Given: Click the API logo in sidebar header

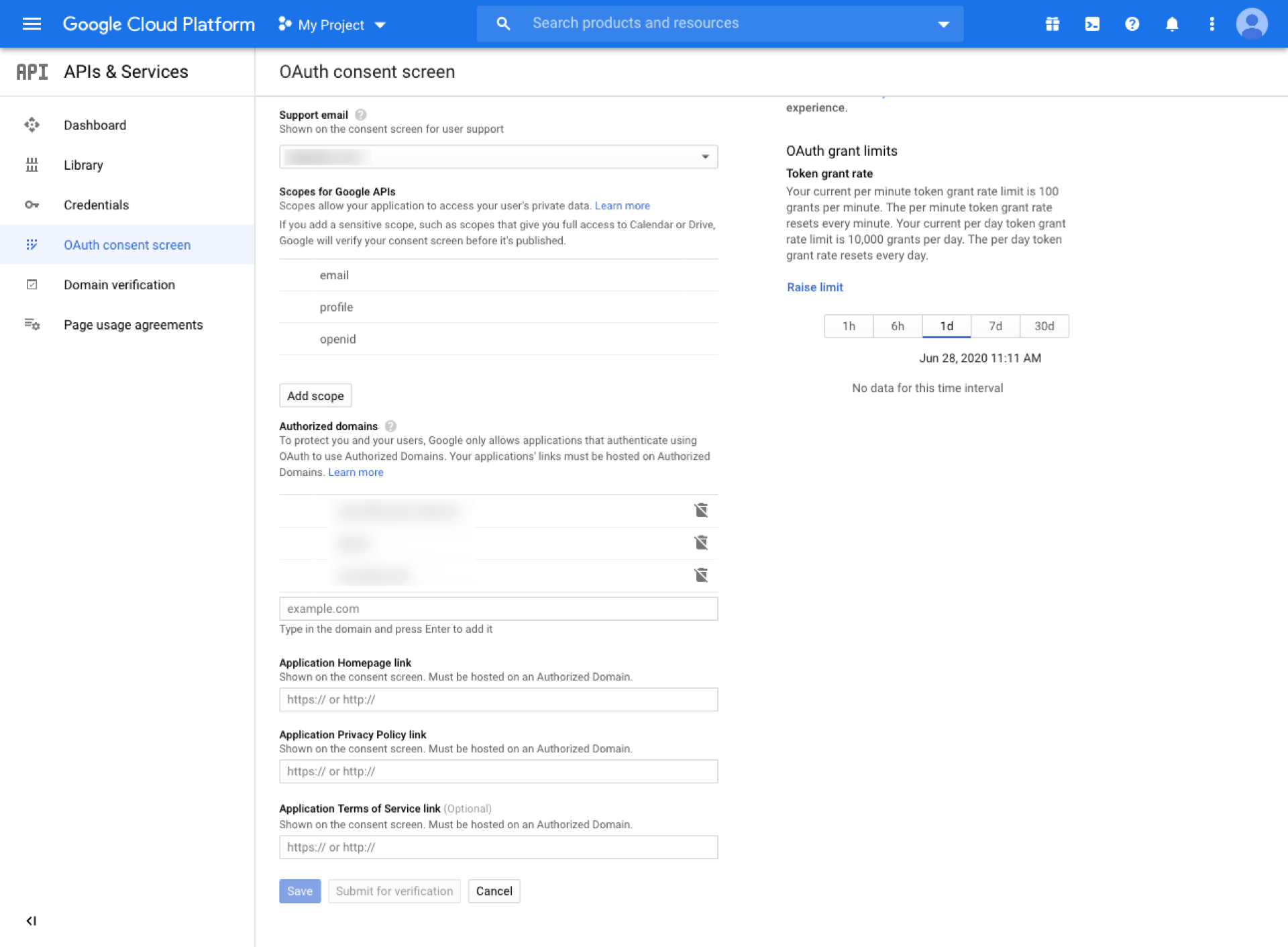Looking at the screenshot, I should [32, 72].
